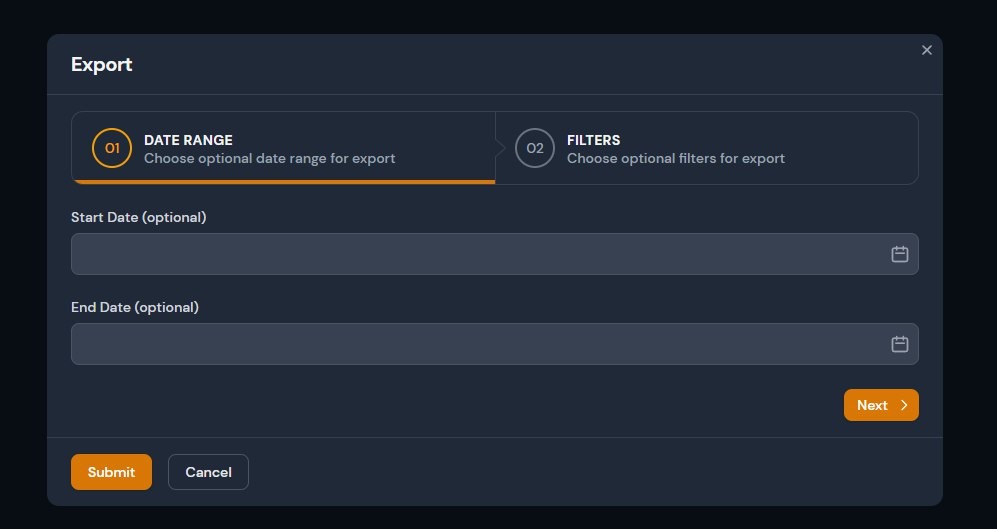Image resolution: width=997 pixels, height=529 pixels.
Task: Cancel the export
Action: [208, 472]
